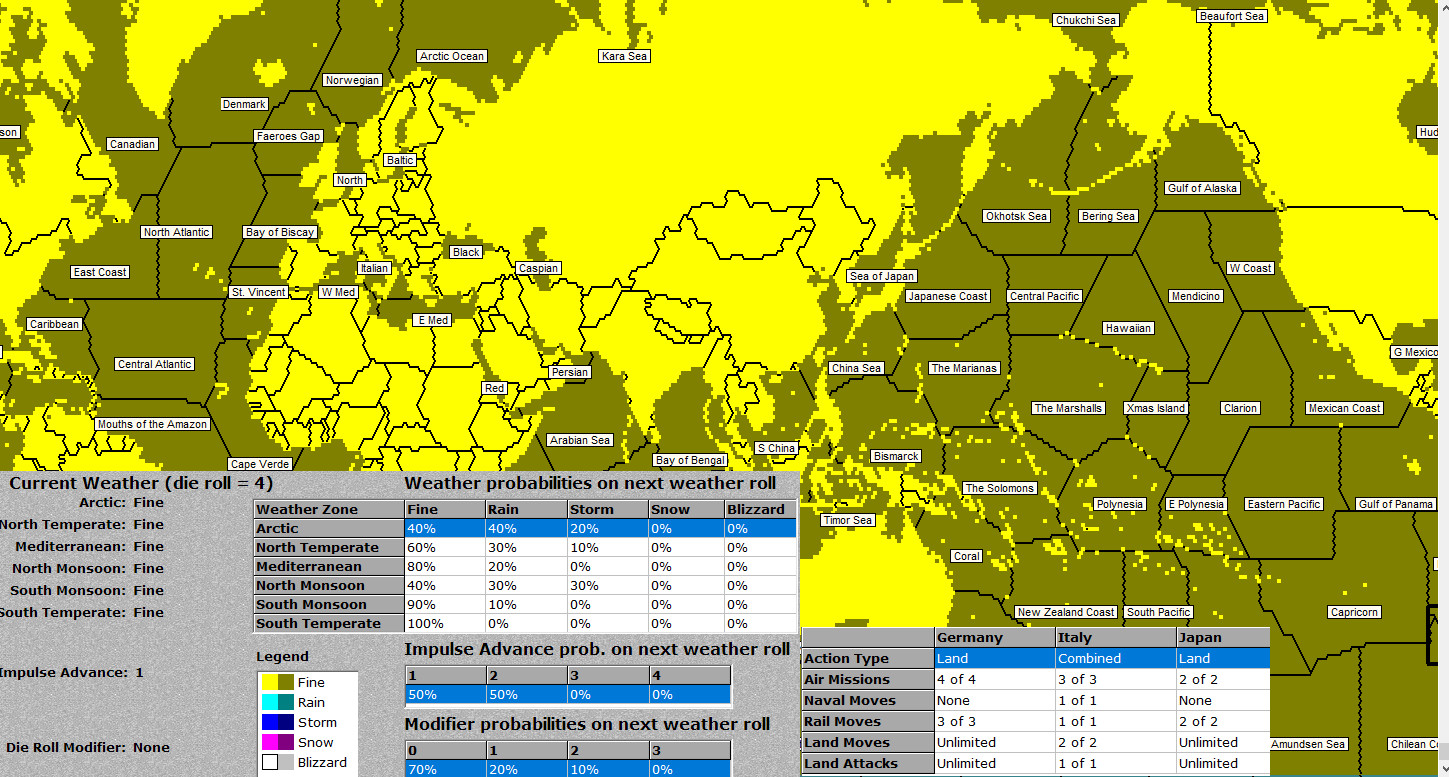1449x777 pixels.
Task: Select the Caribbean label
Action: 54,324
